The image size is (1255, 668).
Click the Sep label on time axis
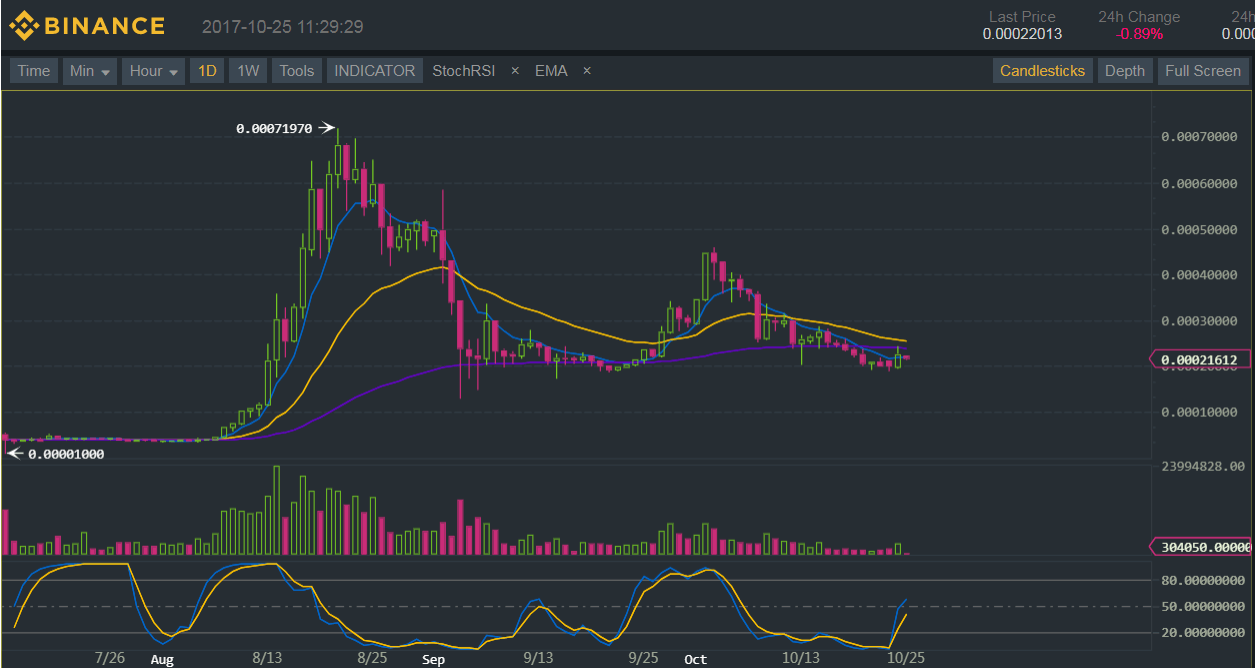pyautogui.click(x=433, y=659)
